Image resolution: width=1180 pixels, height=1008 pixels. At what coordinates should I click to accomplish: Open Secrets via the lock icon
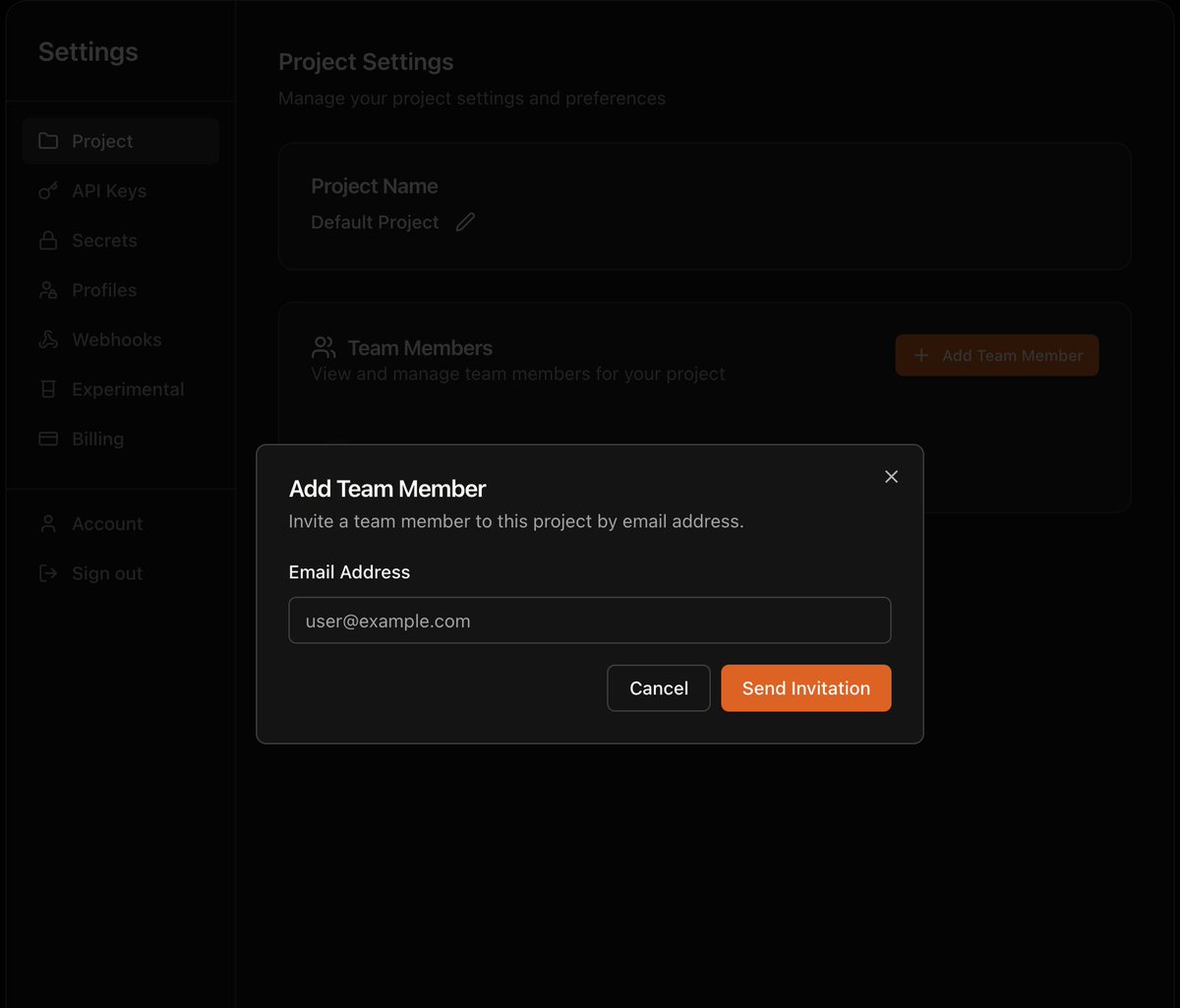(x=48, y=240)
